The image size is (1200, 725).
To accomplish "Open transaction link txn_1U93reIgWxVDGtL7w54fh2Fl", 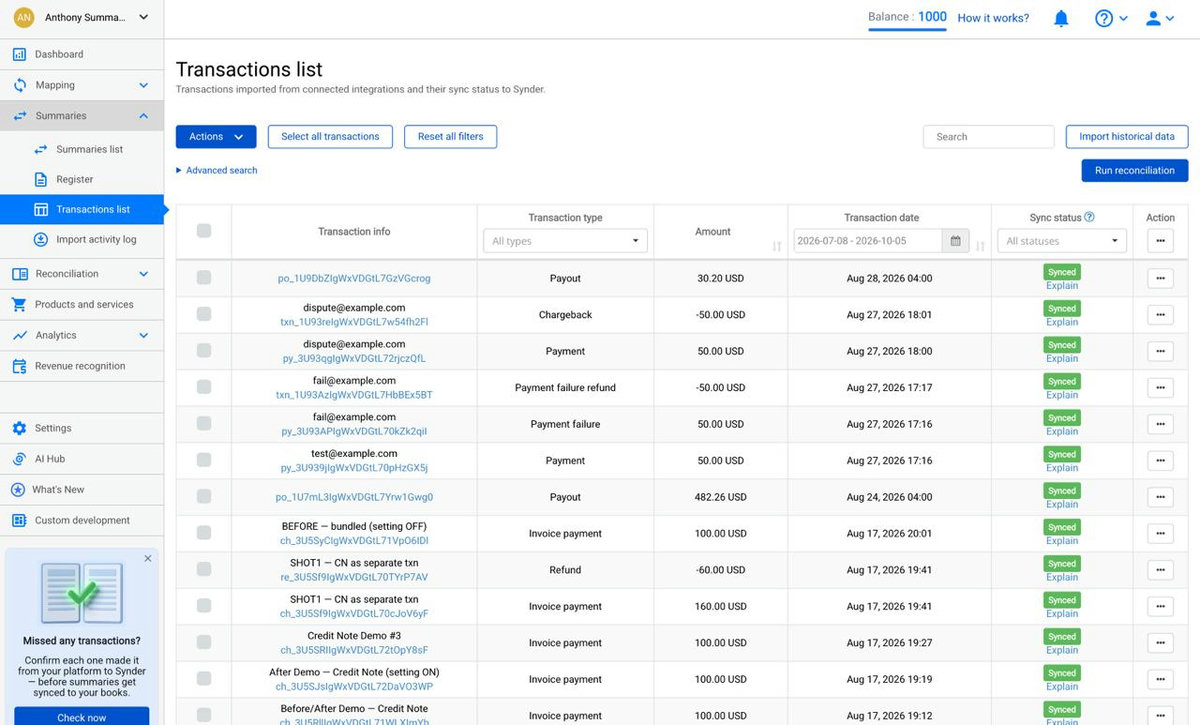I will (354, 322).
